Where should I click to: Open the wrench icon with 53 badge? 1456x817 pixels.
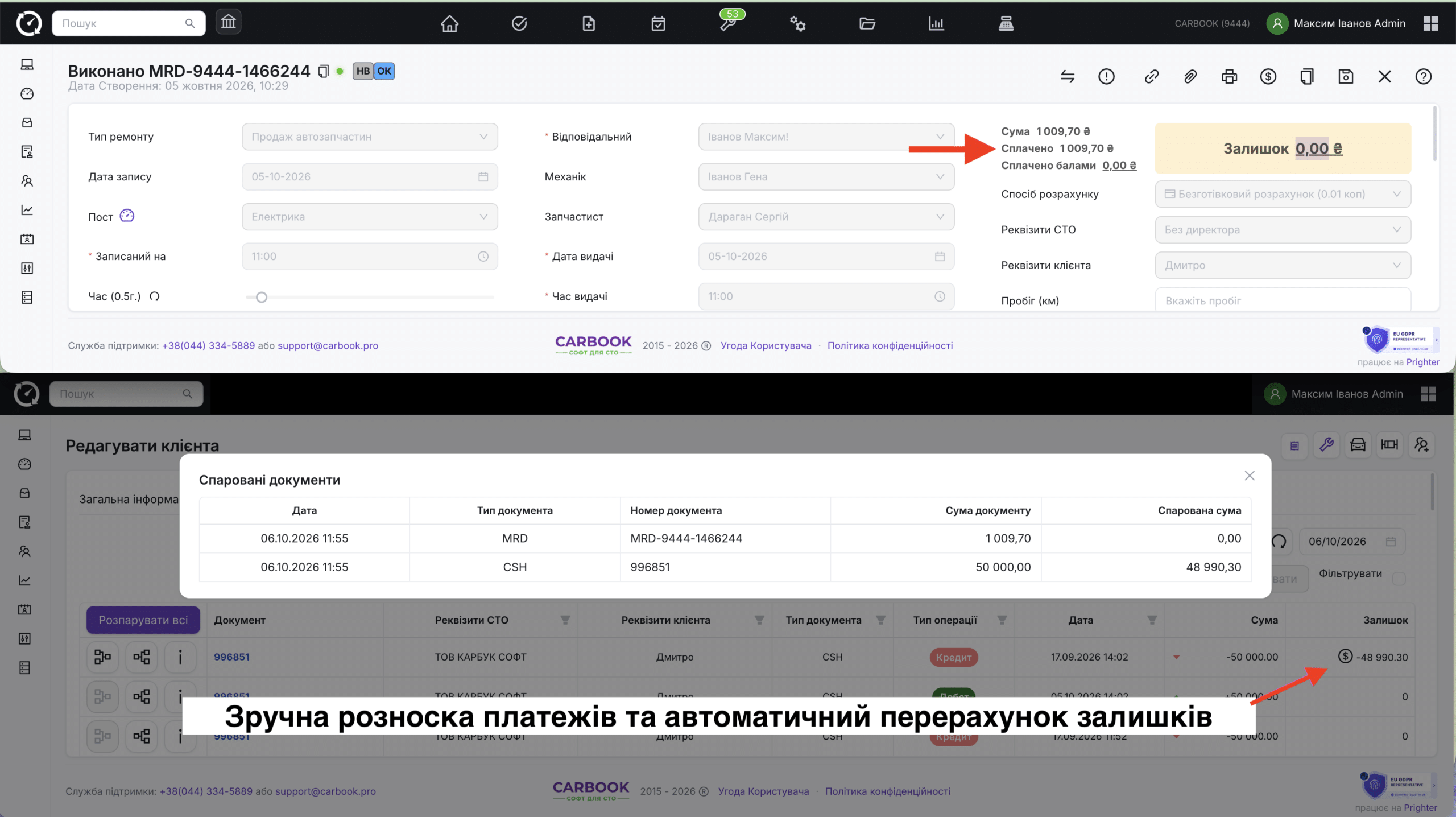click(729, 23)
